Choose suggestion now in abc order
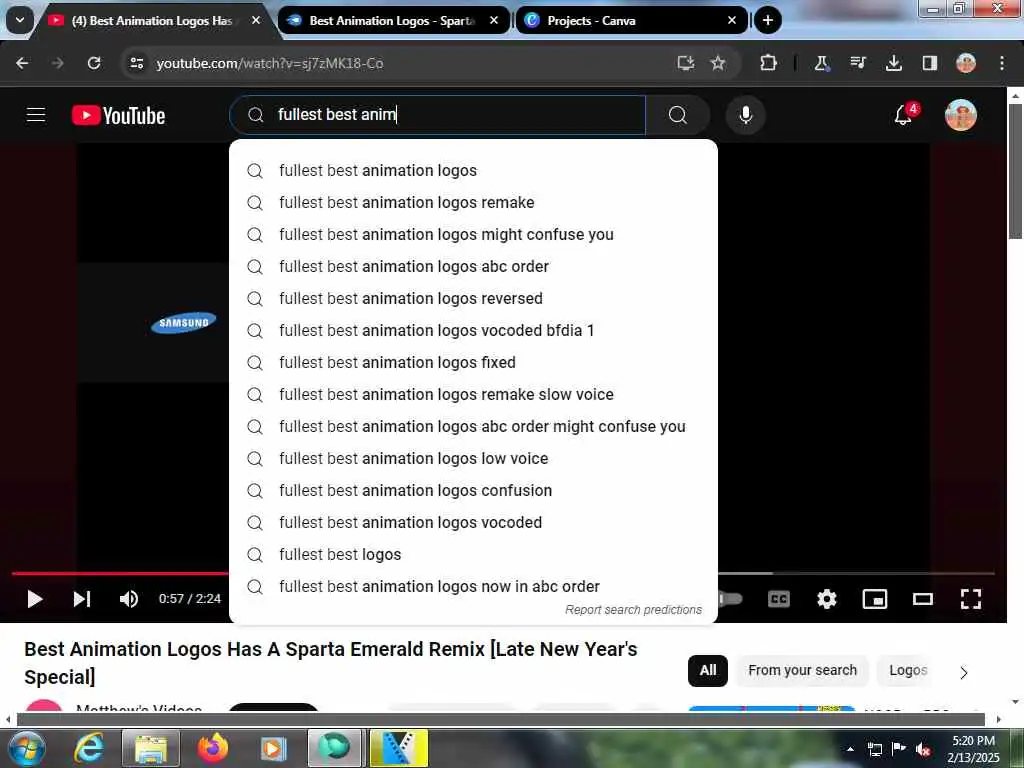 (x=473, y=586)
